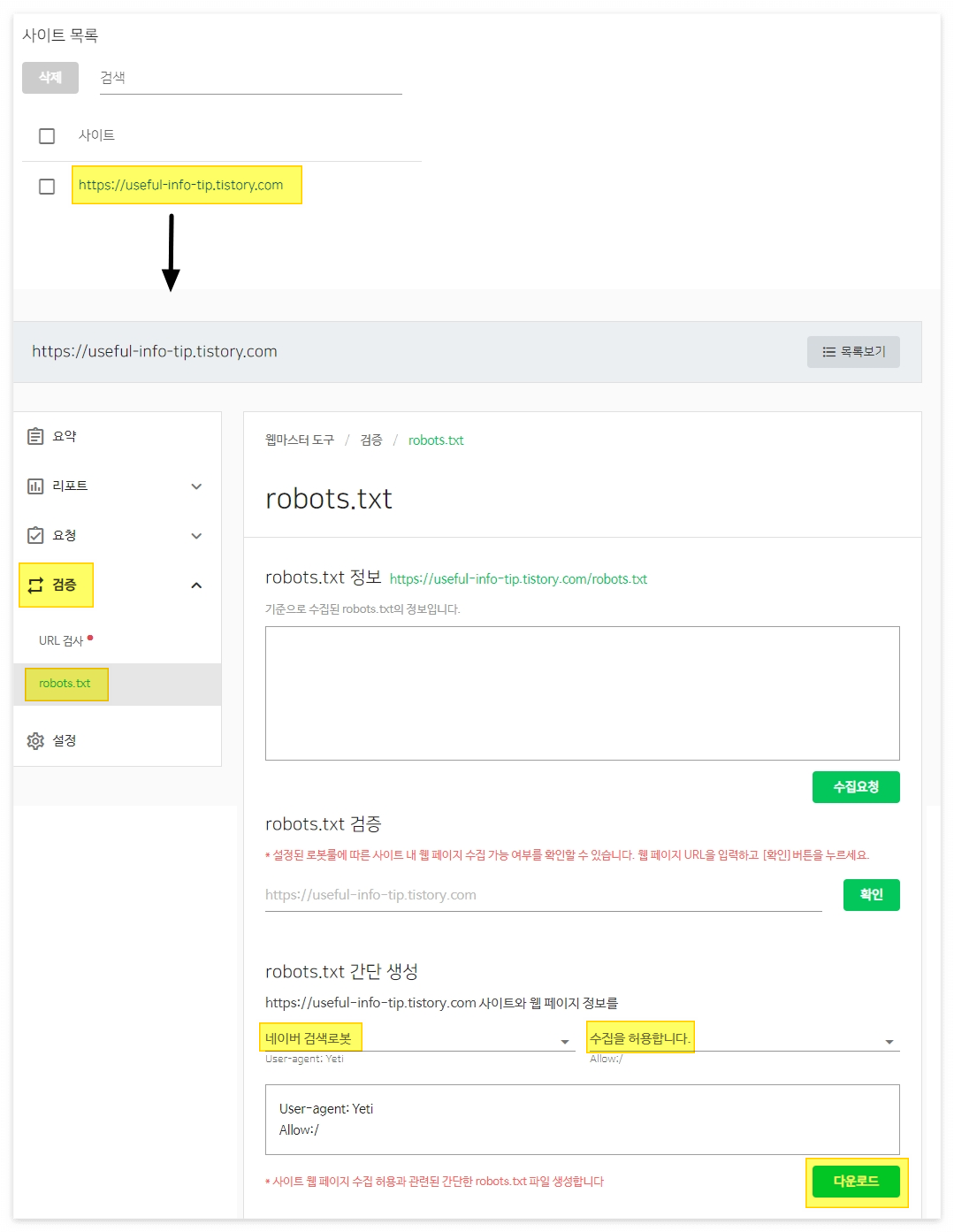
Task: Click the green 다운로드 download button
Action: coord(856,1182)
